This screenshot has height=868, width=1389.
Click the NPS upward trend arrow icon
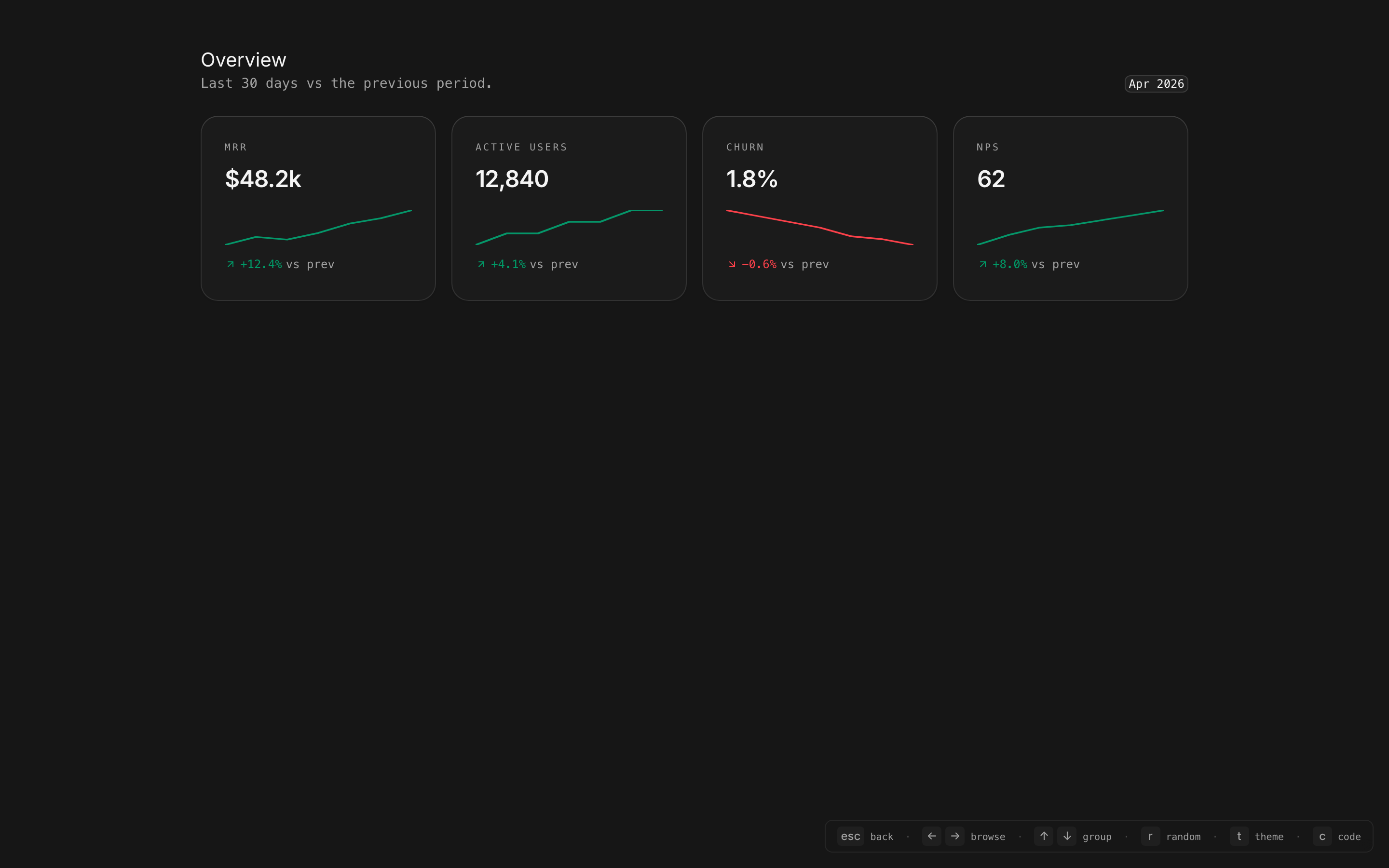(982, 265)
